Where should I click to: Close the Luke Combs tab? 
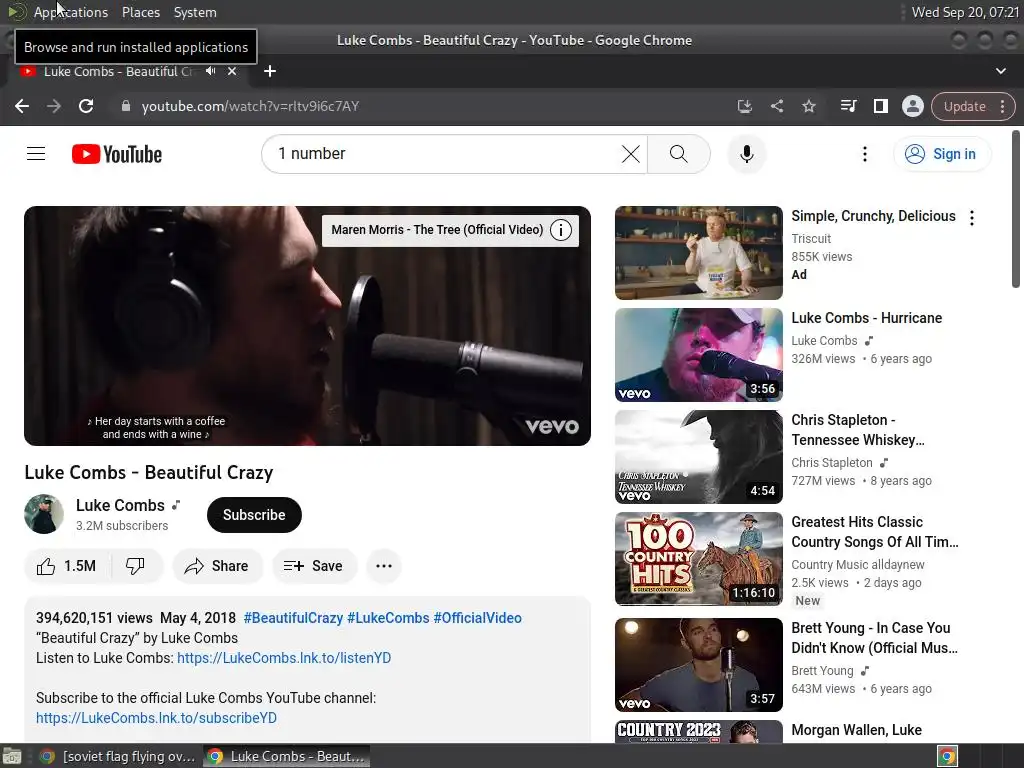(x=232, y=71)
